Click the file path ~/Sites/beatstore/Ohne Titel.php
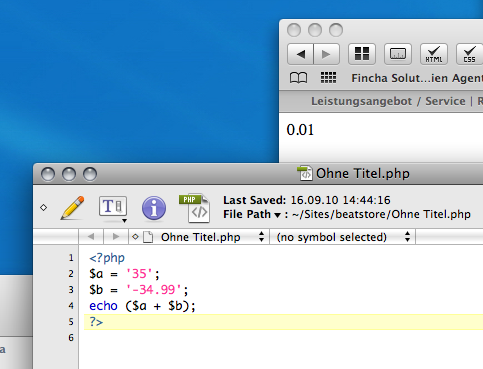 [381, 214]
